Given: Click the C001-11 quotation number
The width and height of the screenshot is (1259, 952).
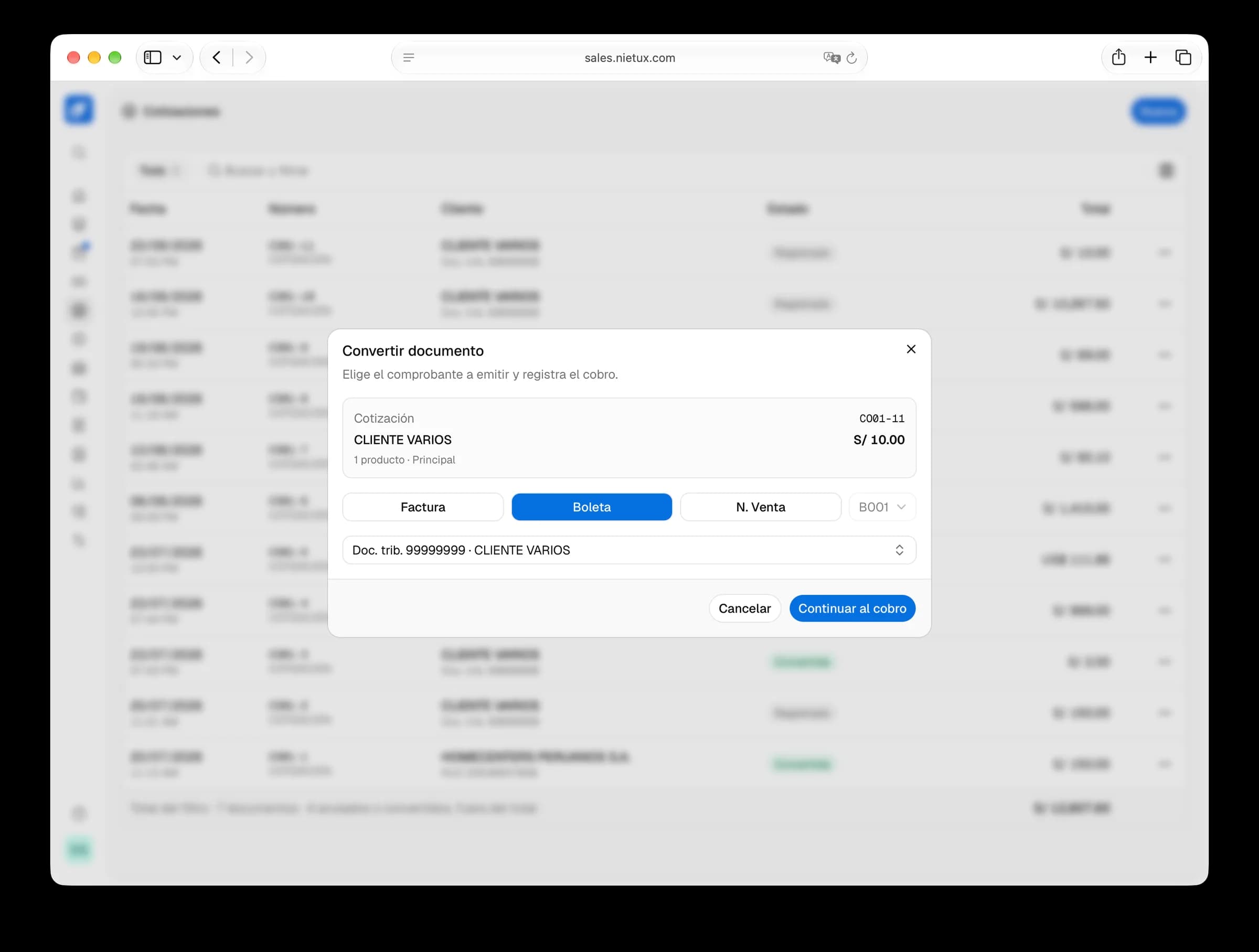Looking at the screenshot, I should tap(882, 419).
